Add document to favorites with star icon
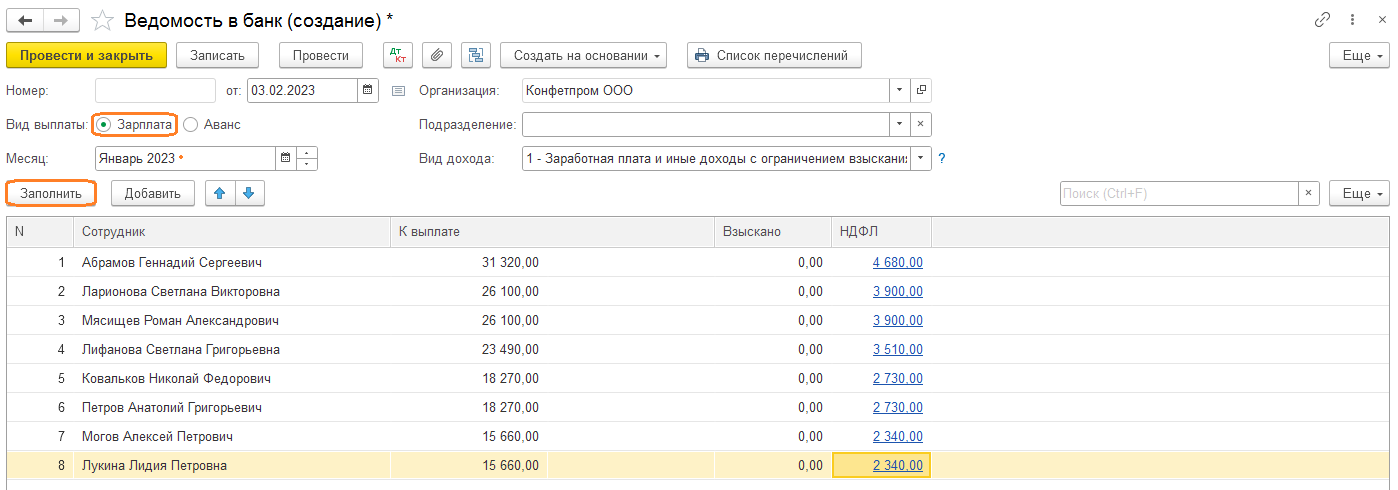Image resolution: width=1398 pixels, height=490 pixels. (x=101, y=19)
